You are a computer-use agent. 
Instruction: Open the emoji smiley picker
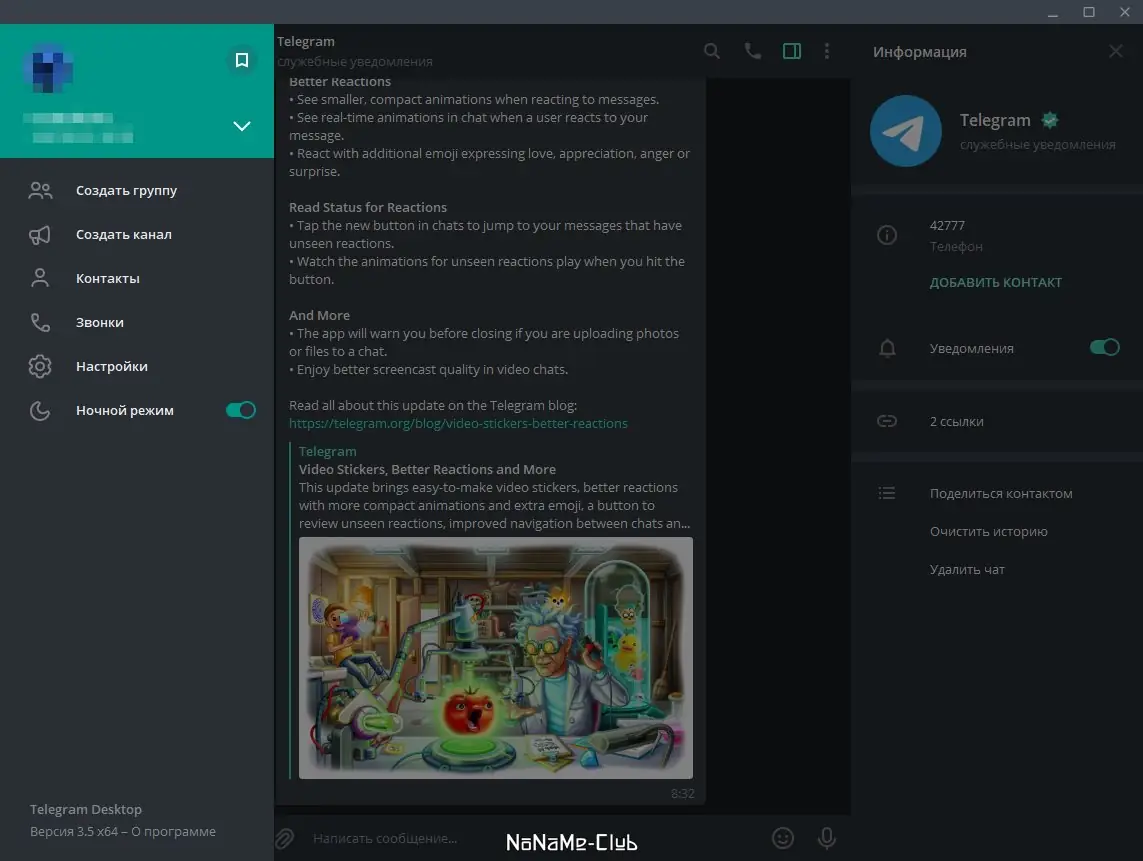(782, 838)
